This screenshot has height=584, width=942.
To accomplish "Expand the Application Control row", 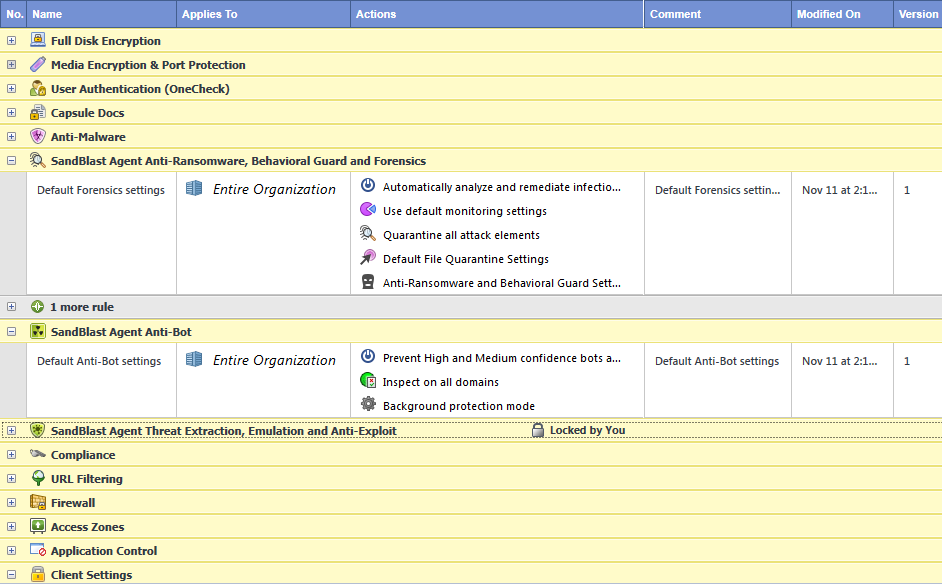I will 11,550.
